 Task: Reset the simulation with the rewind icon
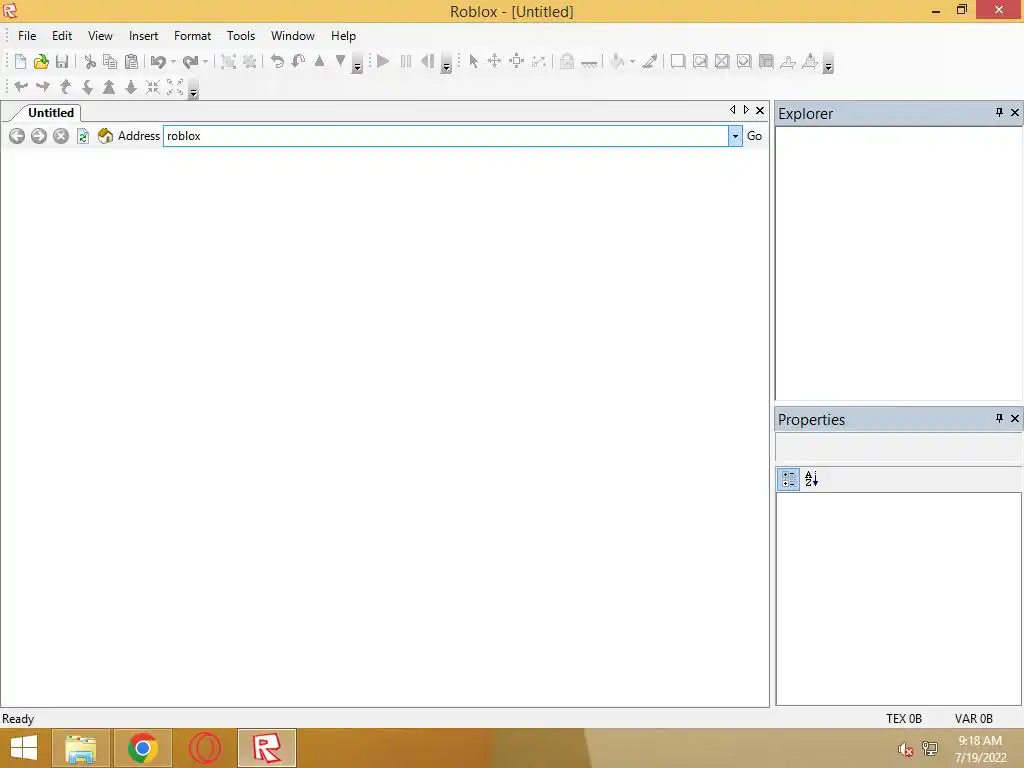[427, 61]
